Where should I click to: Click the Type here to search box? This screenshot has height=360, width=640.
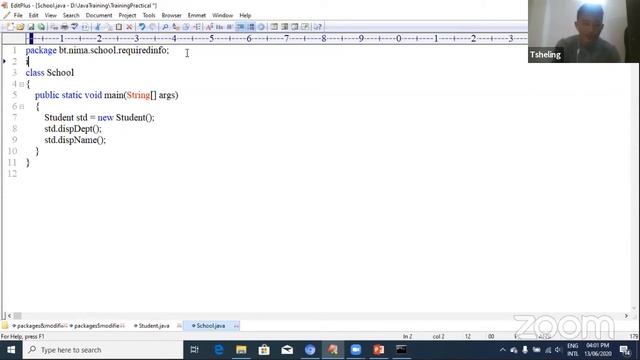102,350
